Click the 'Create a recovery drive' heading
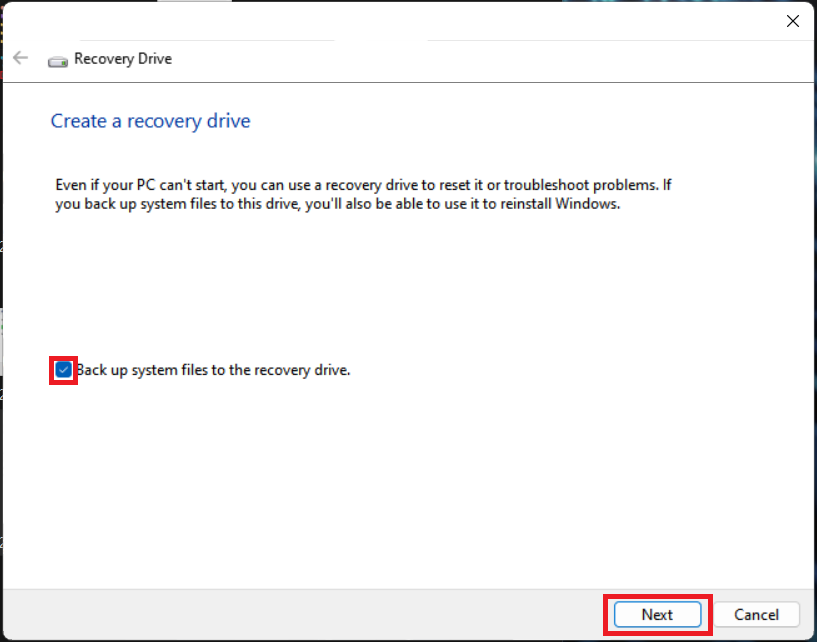Screen dimensions: 817x642 151,121
